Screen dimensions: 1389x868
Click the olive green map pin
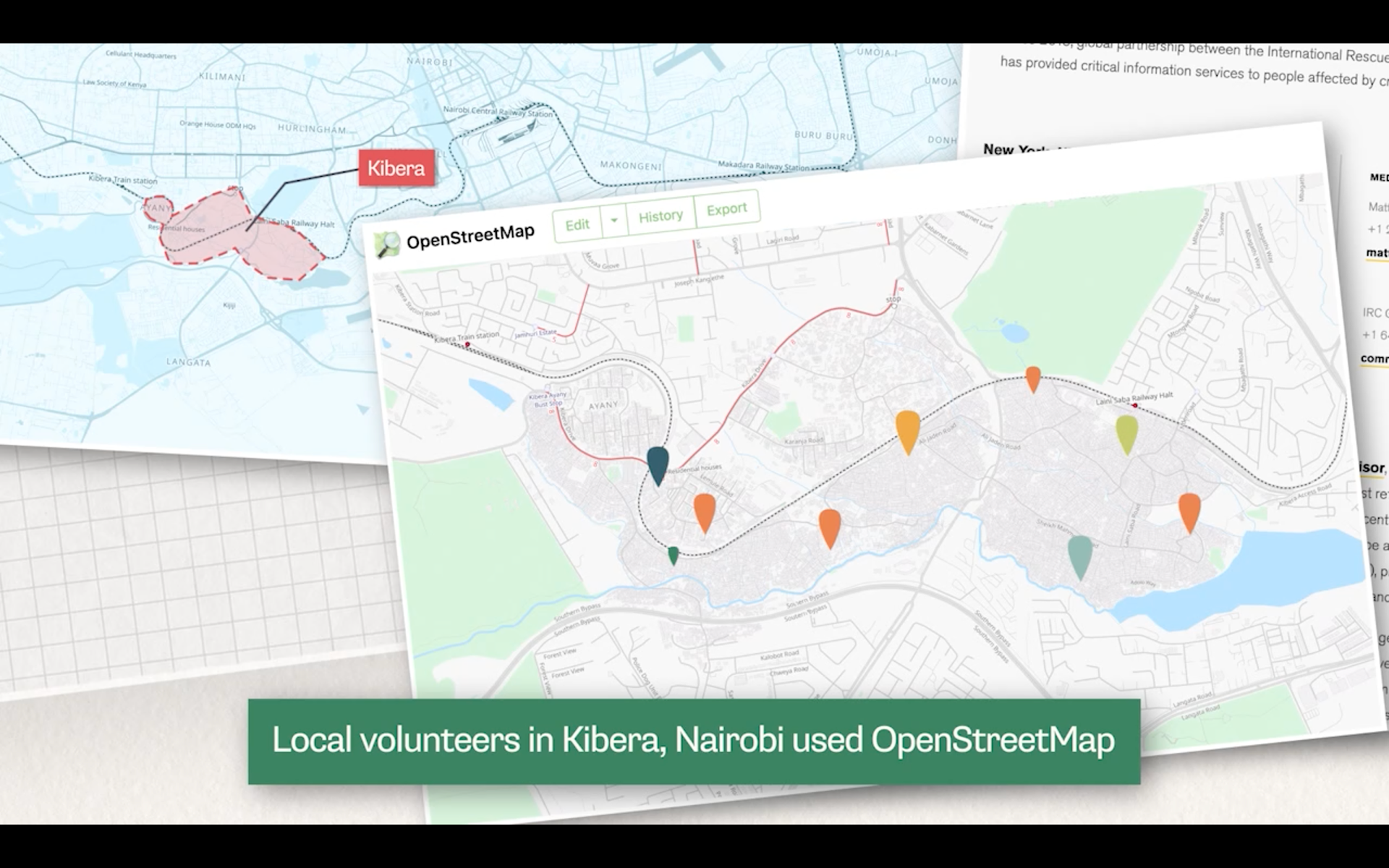1126,432
